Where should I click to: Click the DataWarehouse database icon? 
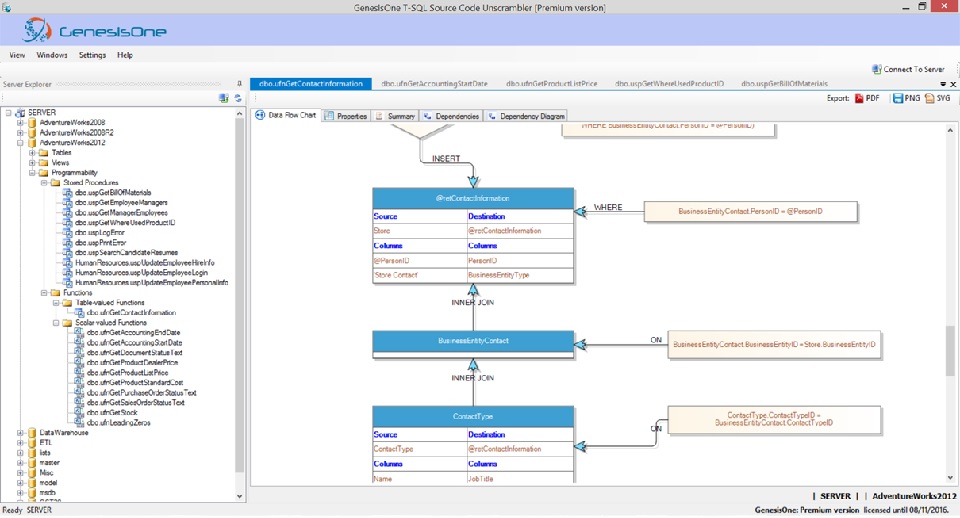[32, 433]
